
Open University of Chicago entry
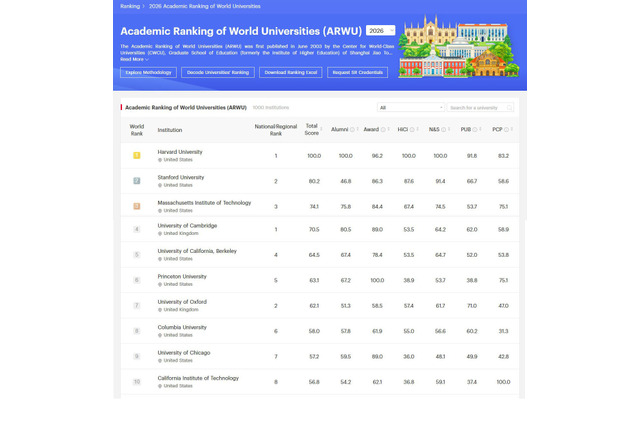[184, 353]
